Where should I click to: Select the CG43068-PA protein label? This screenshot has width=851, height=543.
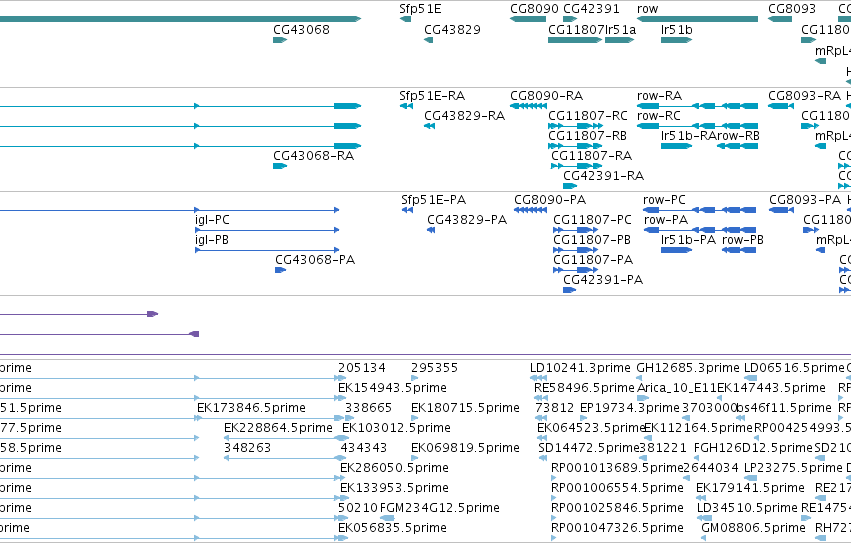tap(315, 261)
